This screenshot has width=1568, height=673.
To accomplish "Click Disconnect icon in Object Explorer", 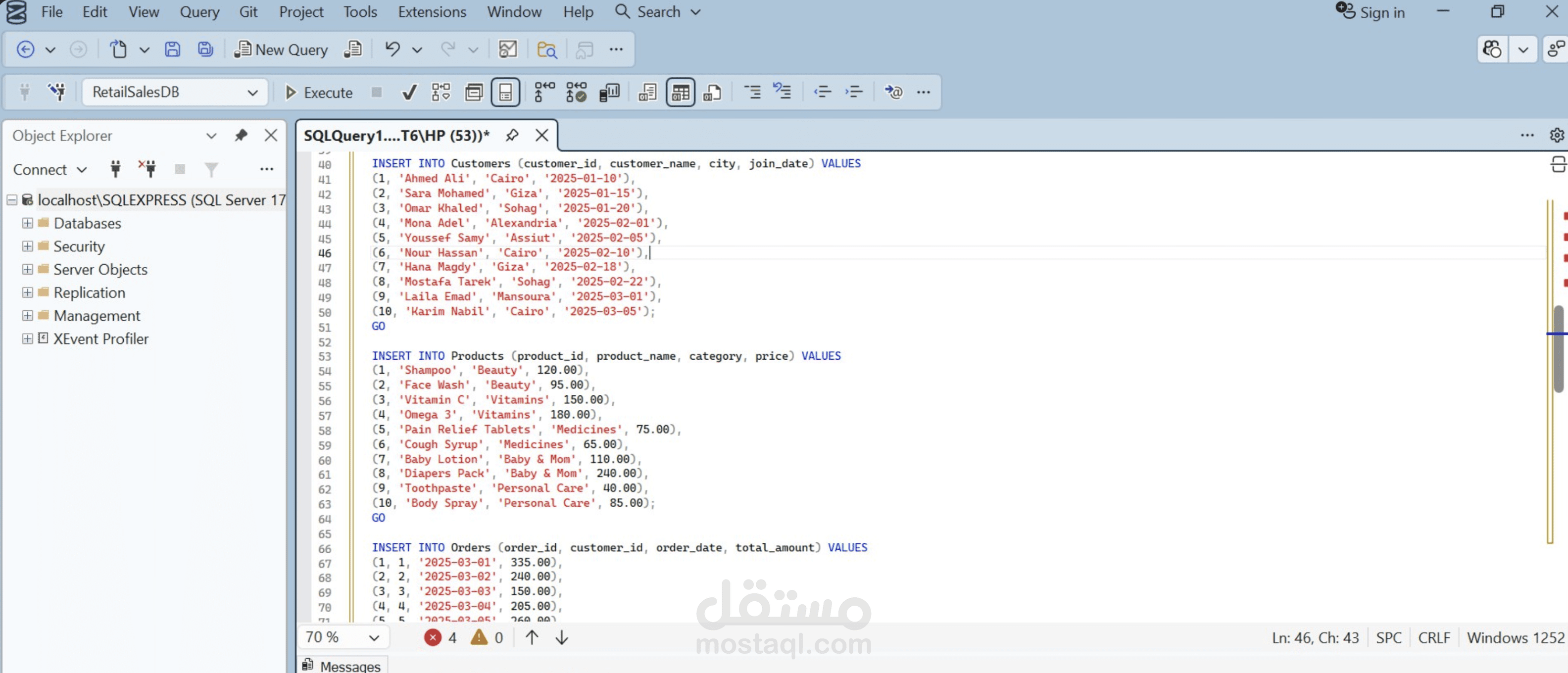I will pos(147,169).
